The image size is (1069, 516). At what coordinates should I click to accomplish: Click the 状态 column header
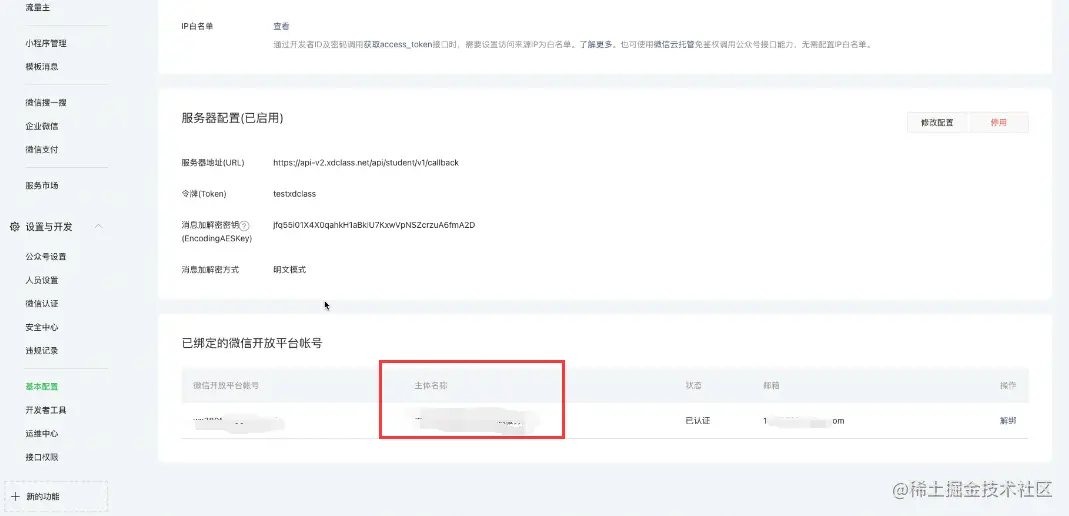[x=693, y=385]
